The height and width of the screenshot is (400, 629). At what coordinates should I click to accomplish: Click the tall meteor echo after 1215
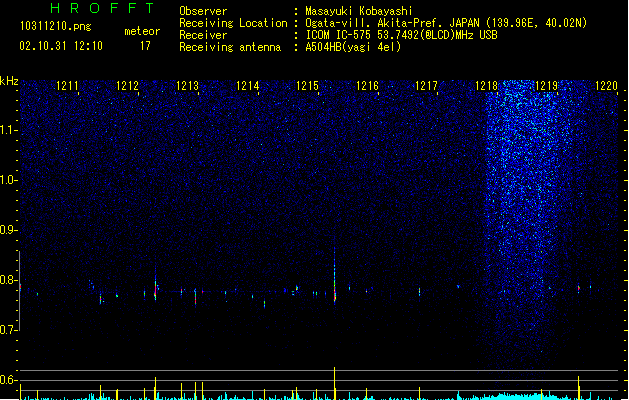pos(335,276)
